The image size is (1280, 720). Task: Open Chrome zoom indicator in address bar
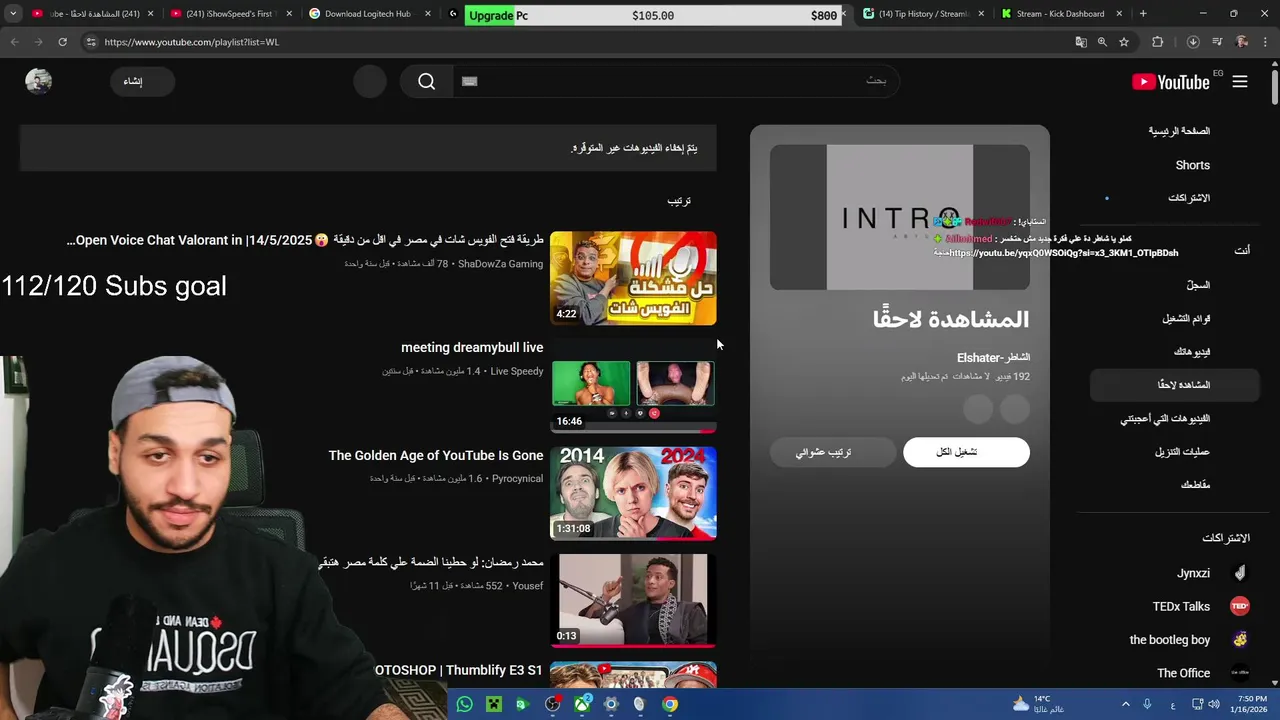click(1102, 42)
